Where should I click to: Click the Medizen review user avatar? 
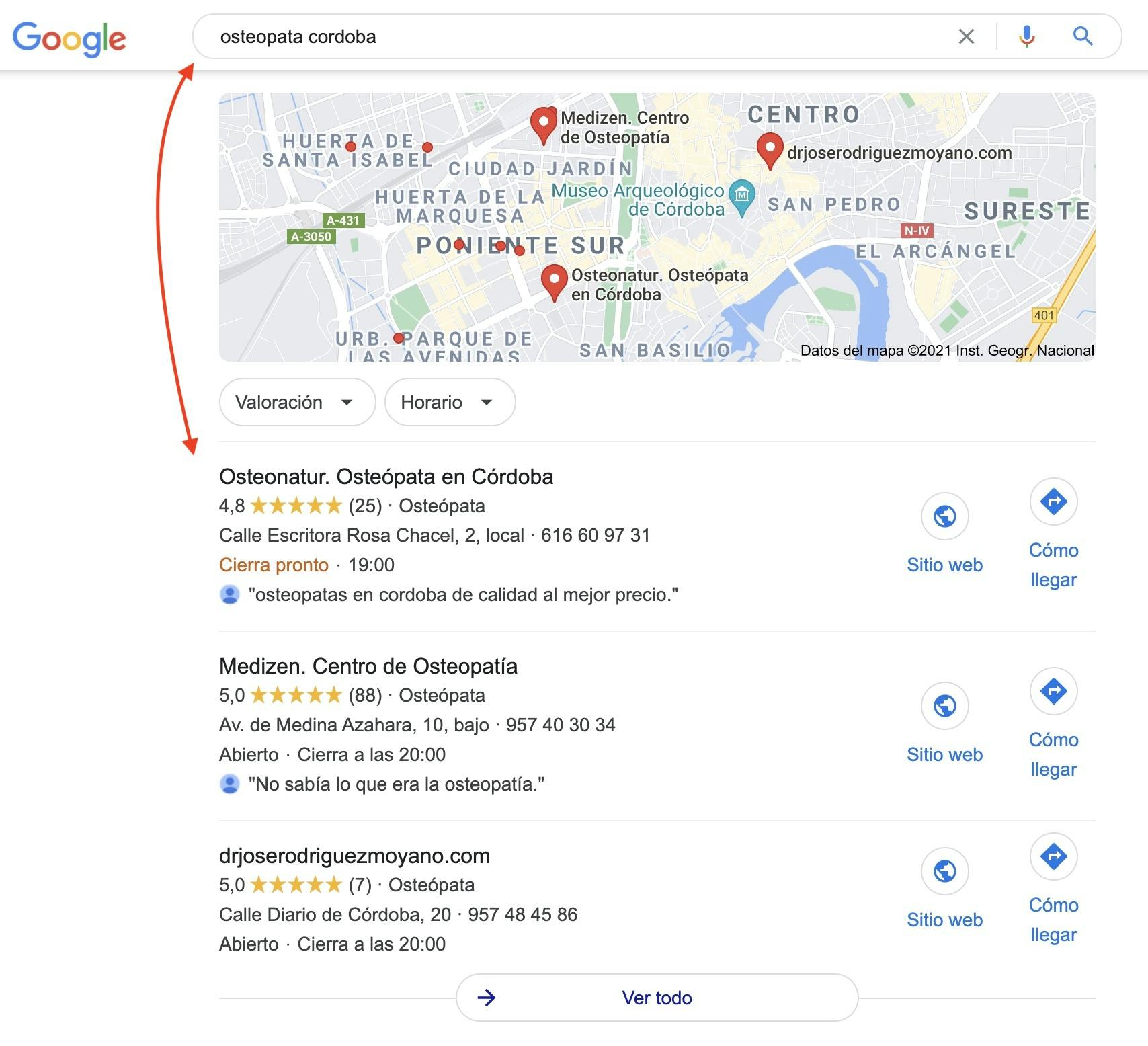[229, 784]
